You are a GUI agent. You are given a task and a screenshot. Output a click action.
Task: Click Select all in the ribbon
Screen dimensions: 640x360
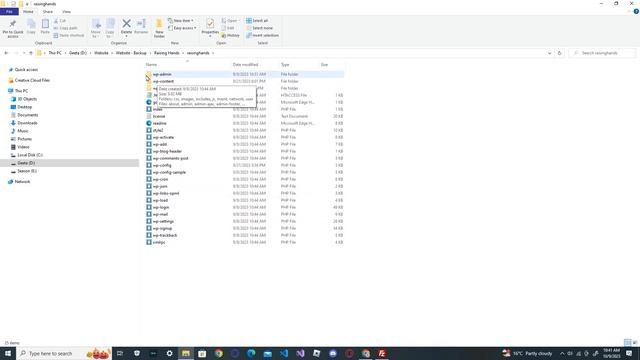pyautogui.click(x=257, y=21)
